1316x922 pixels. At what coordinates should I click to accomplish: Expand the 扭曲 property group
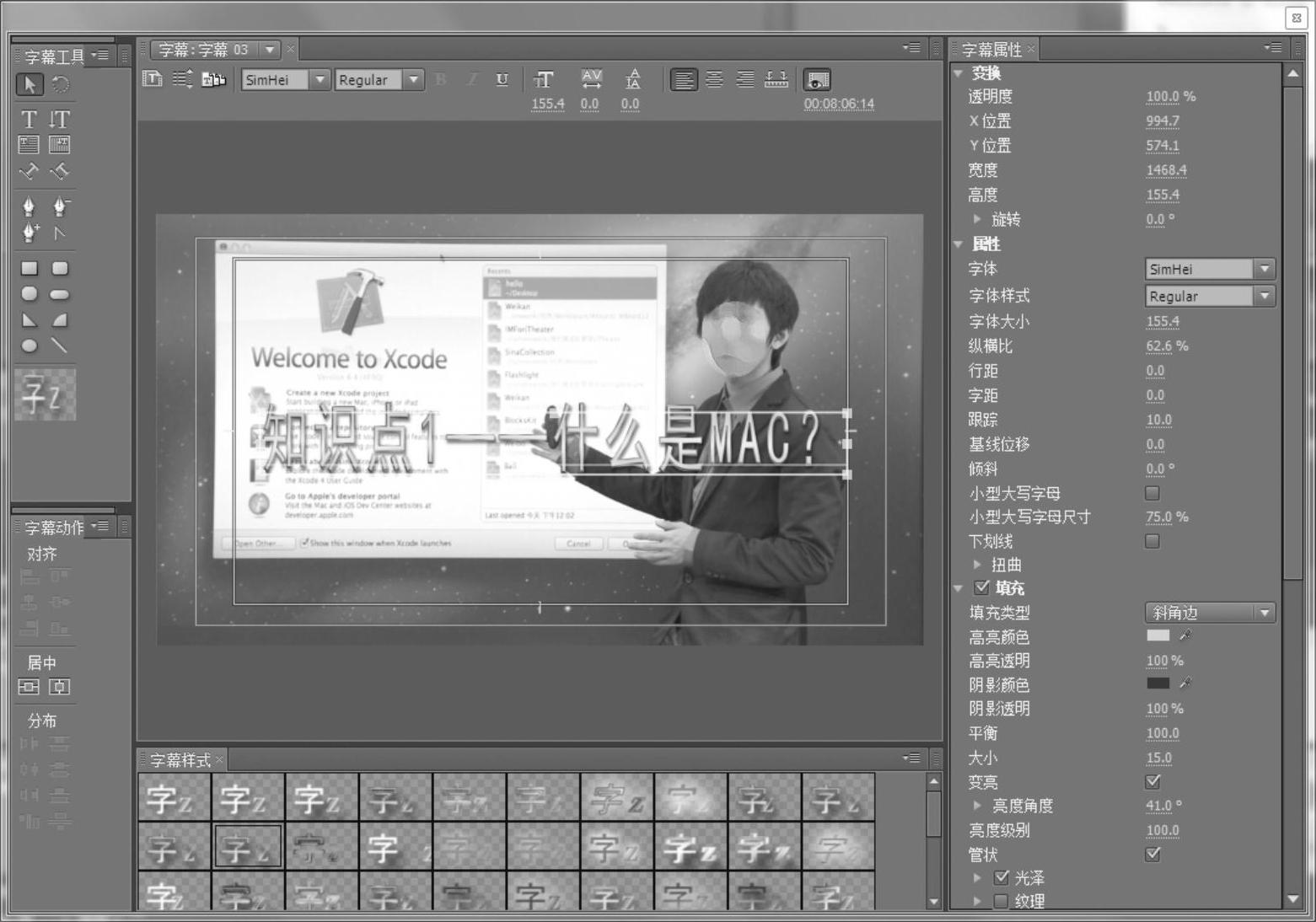(x=977, y=565)
